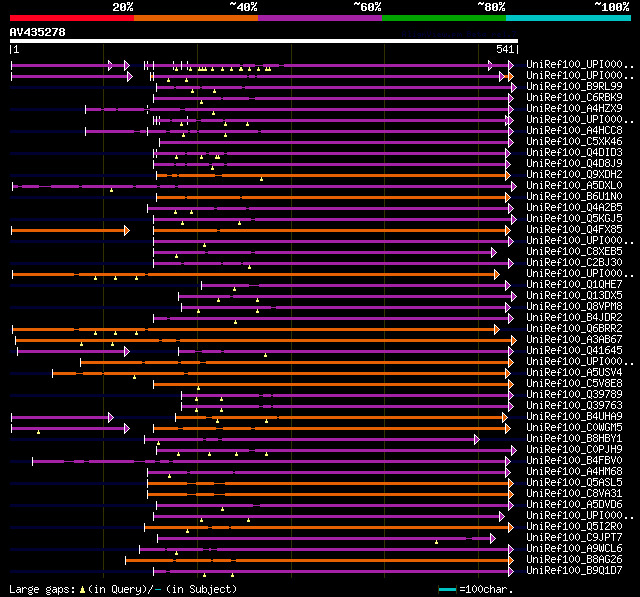Select the UniRef100_C0PJH9 label

click(x=574, y=450)
